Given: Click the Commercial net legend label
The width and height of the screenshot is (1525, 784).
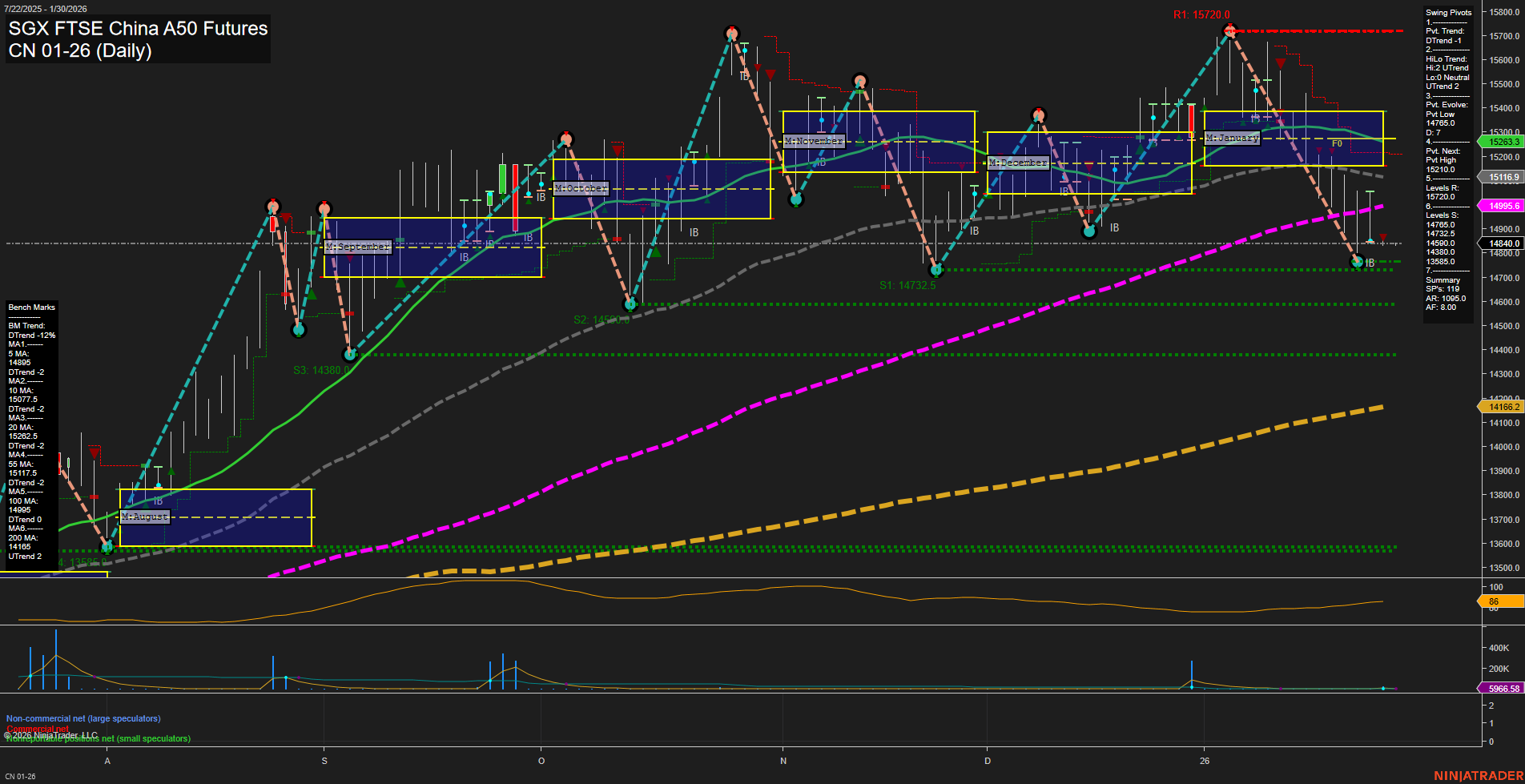Looking at the screenshot, I should coord(36,729).
